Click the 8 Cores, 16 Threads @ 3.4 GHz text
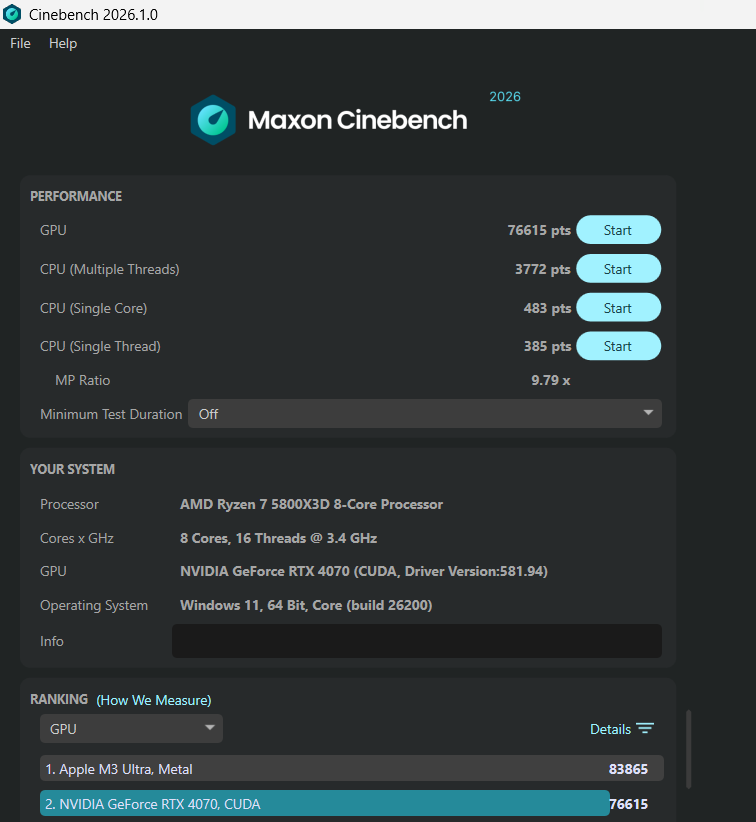The height and width of the screenshot is (822, 756). click(x=278, y=538)
